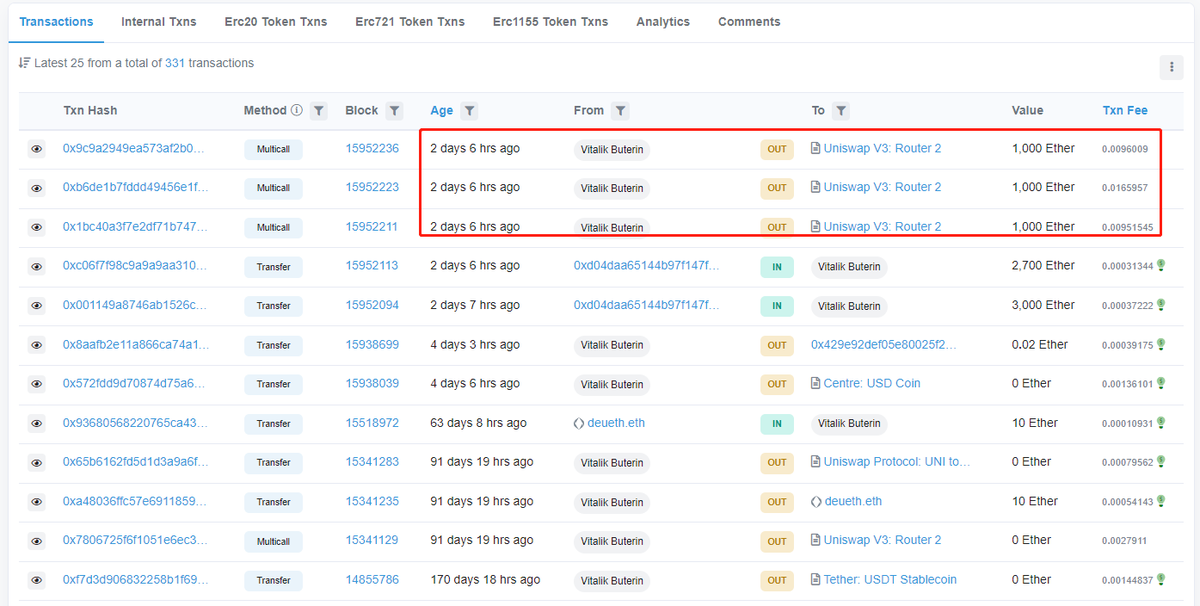
Task: Open the Method column filter funnel
Action: click(319, 110)
